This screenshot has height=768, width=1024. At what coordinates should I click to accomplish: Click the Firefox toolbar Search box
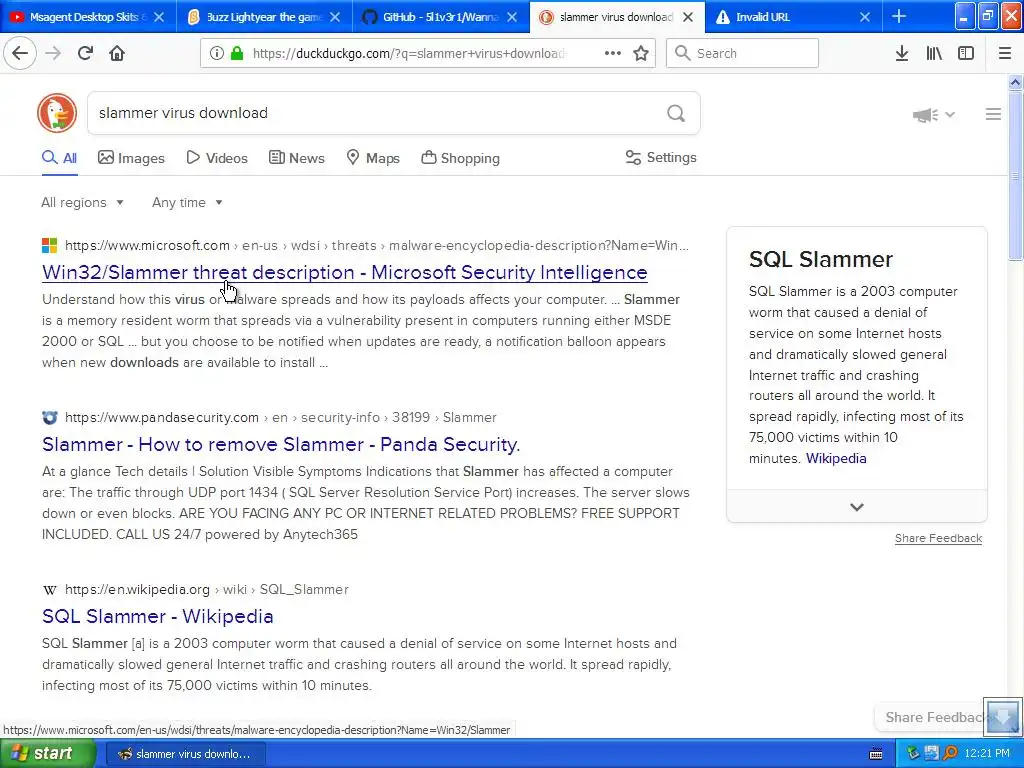point(743,53)
